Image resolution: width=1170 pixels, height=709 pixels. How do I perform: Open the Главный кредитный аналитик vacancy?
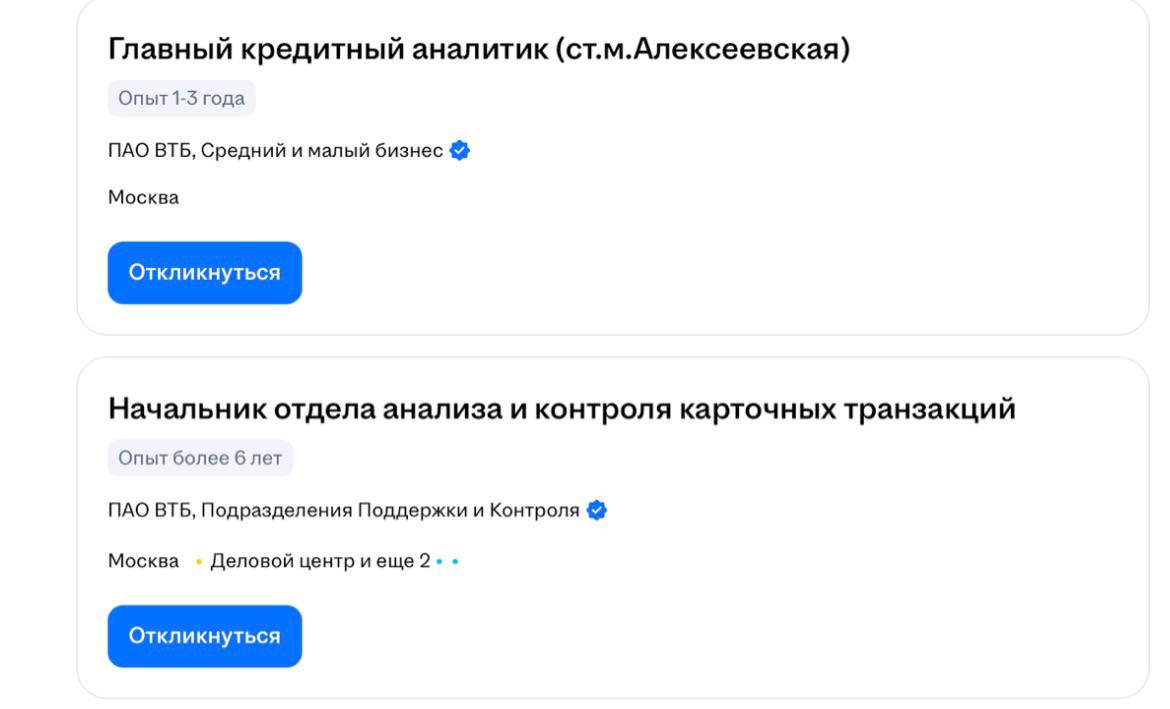click(x=478, y=49)
